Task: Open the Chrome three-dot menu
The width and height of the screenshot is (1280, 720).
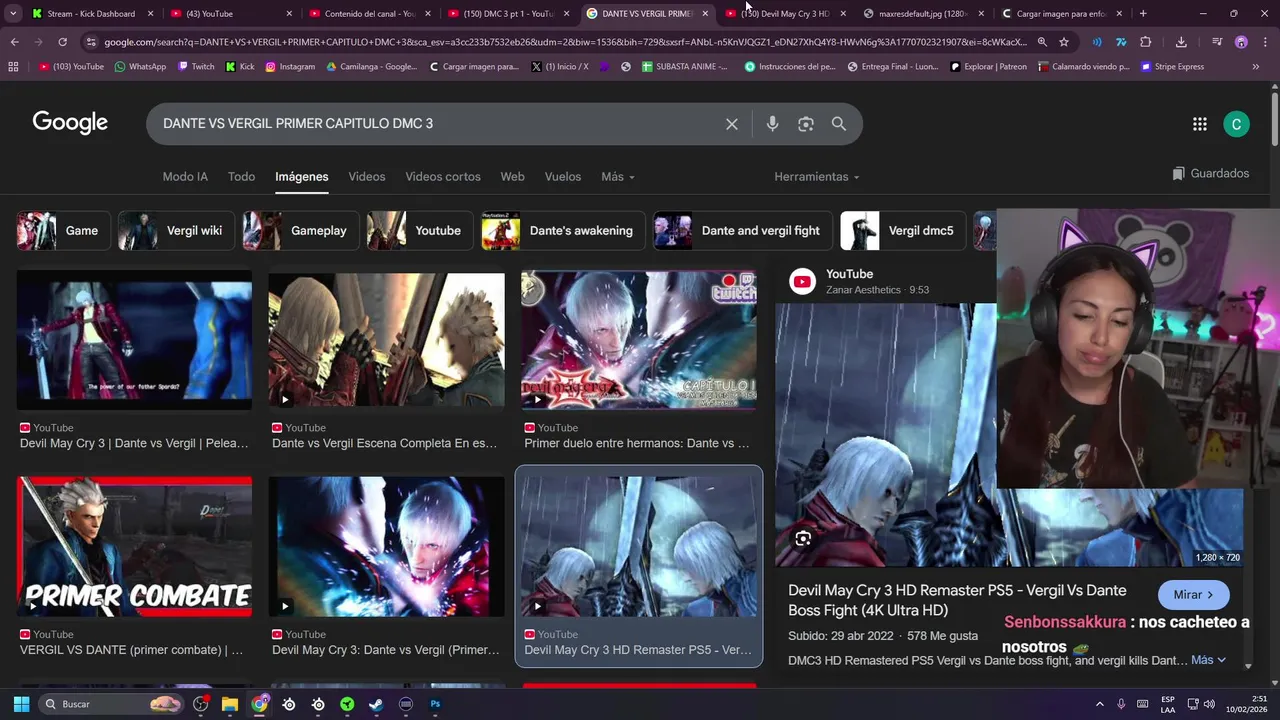Action: 1265,42
